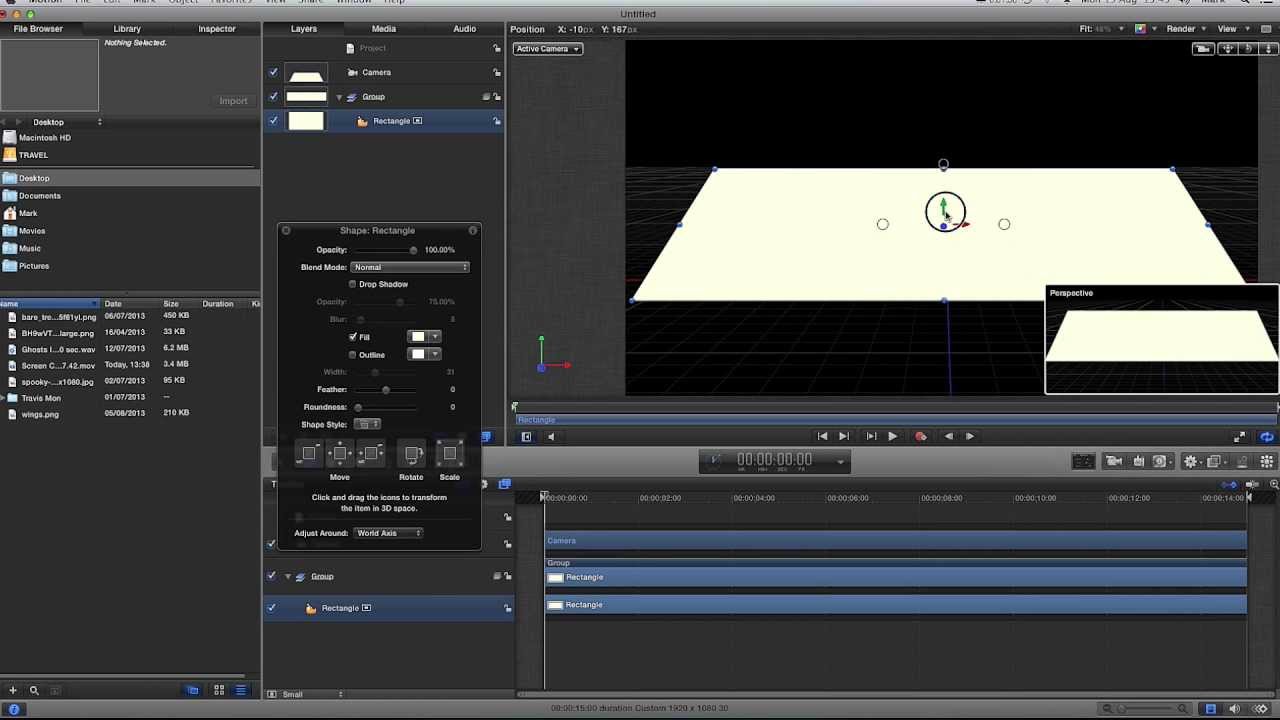The image size is (1280, 720).
Task: Enable the Outline checkbox
Action: (352, 355)
